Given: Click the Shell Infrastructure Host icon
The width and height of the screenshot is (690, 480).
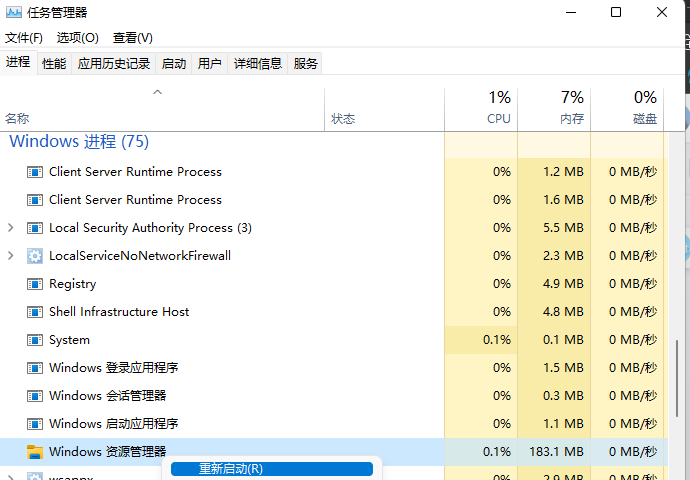Looking at the screenshot, I should click(35, 312).
